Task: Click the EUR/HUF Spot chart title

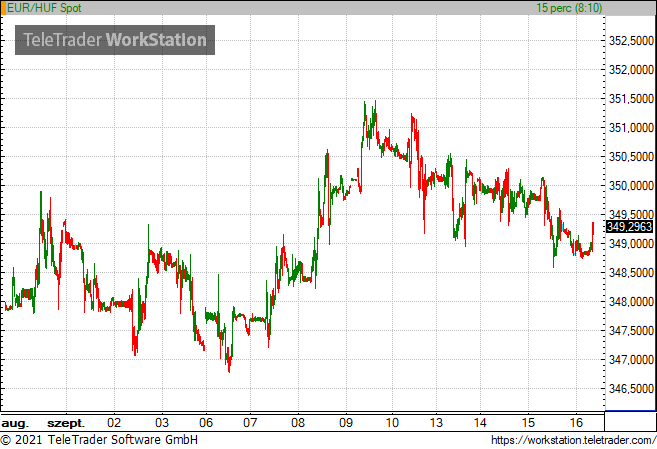Action: click(x=44, y=8)
